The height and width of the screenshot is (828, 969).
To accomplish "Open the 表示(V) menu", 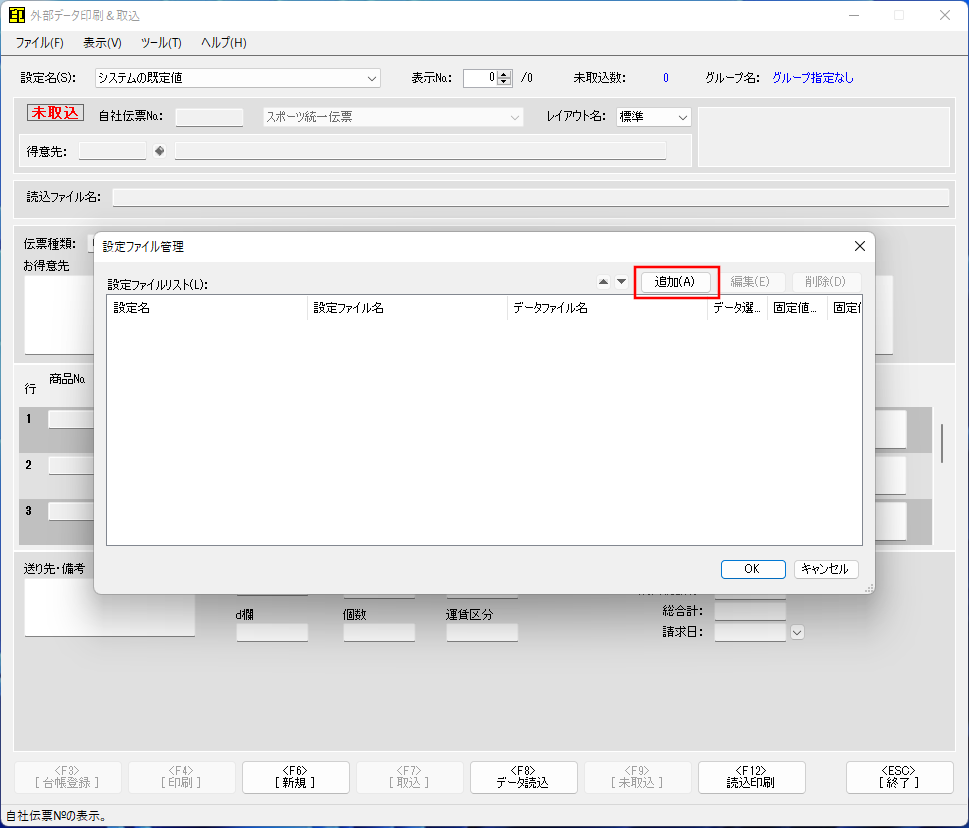I will tap(103, 43).
